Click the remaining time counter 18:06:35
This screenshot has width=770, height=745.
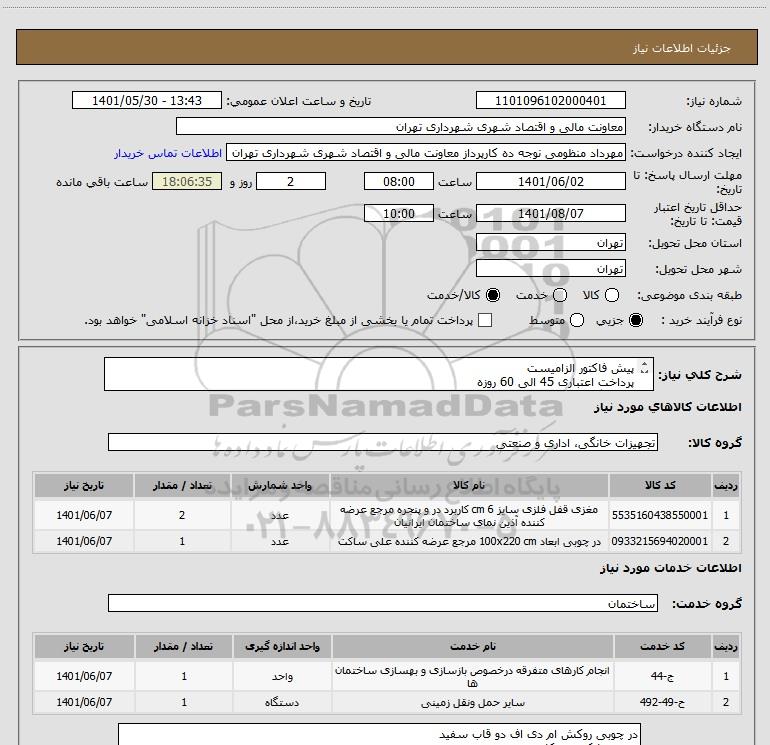pos(187,181)
